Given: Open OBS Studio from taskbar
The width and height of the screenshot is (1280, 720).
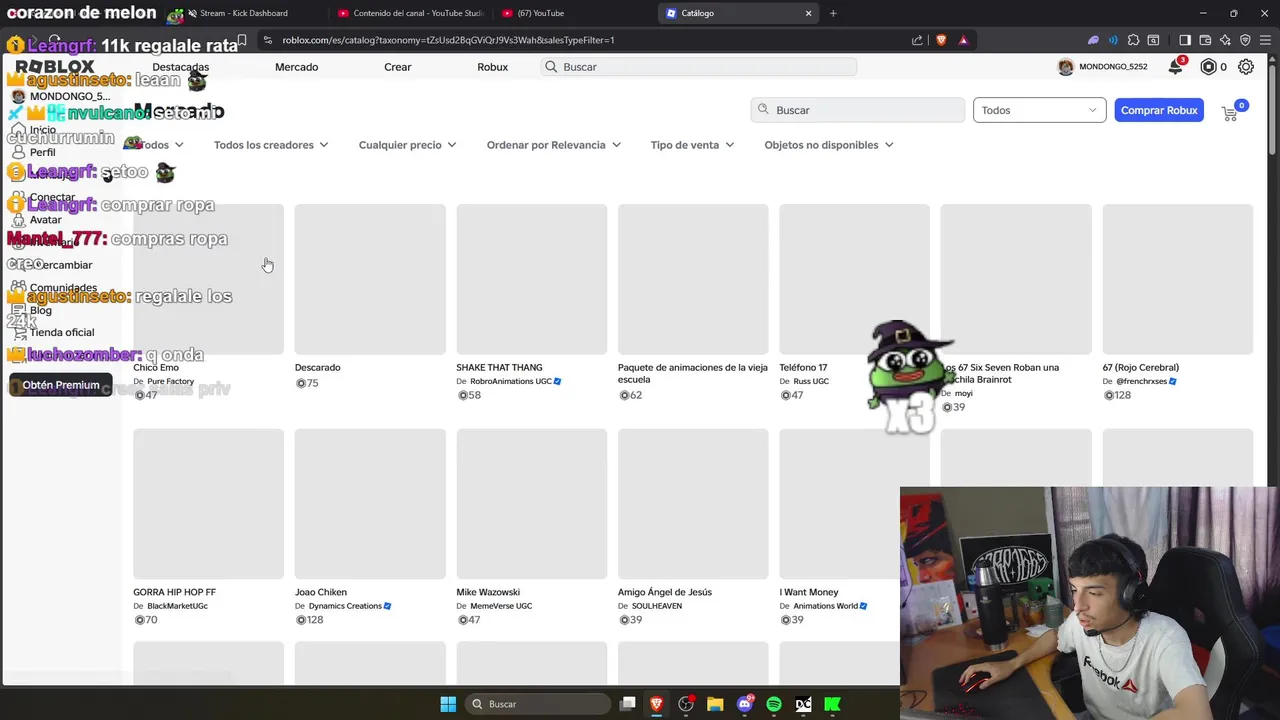Looking at the screenshot, I should pyautogui.click(x=686, y=704).
